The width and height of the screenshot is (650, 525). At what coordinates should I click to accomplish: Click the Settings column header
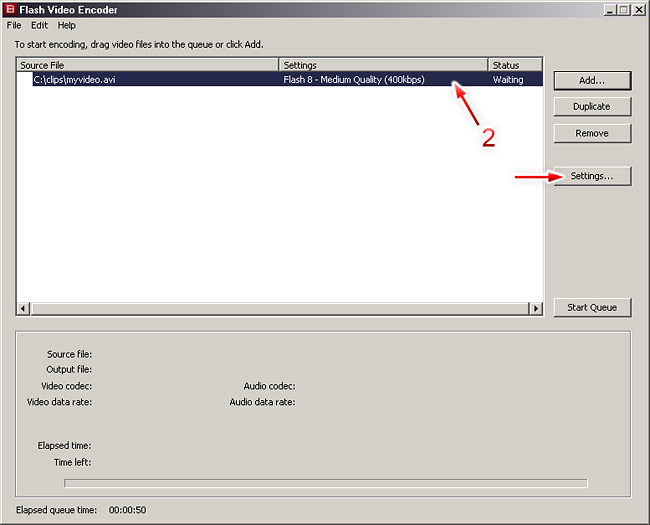pyautogui.click(x=383, y=65)
